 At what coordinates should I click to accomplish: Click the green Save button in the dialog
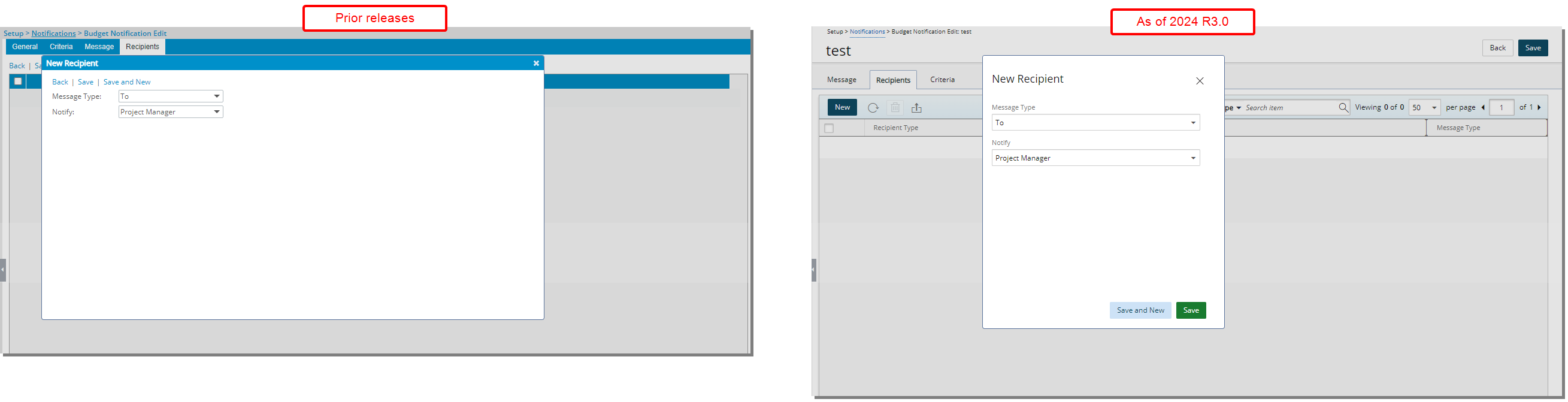click(x=1191, y=310)
